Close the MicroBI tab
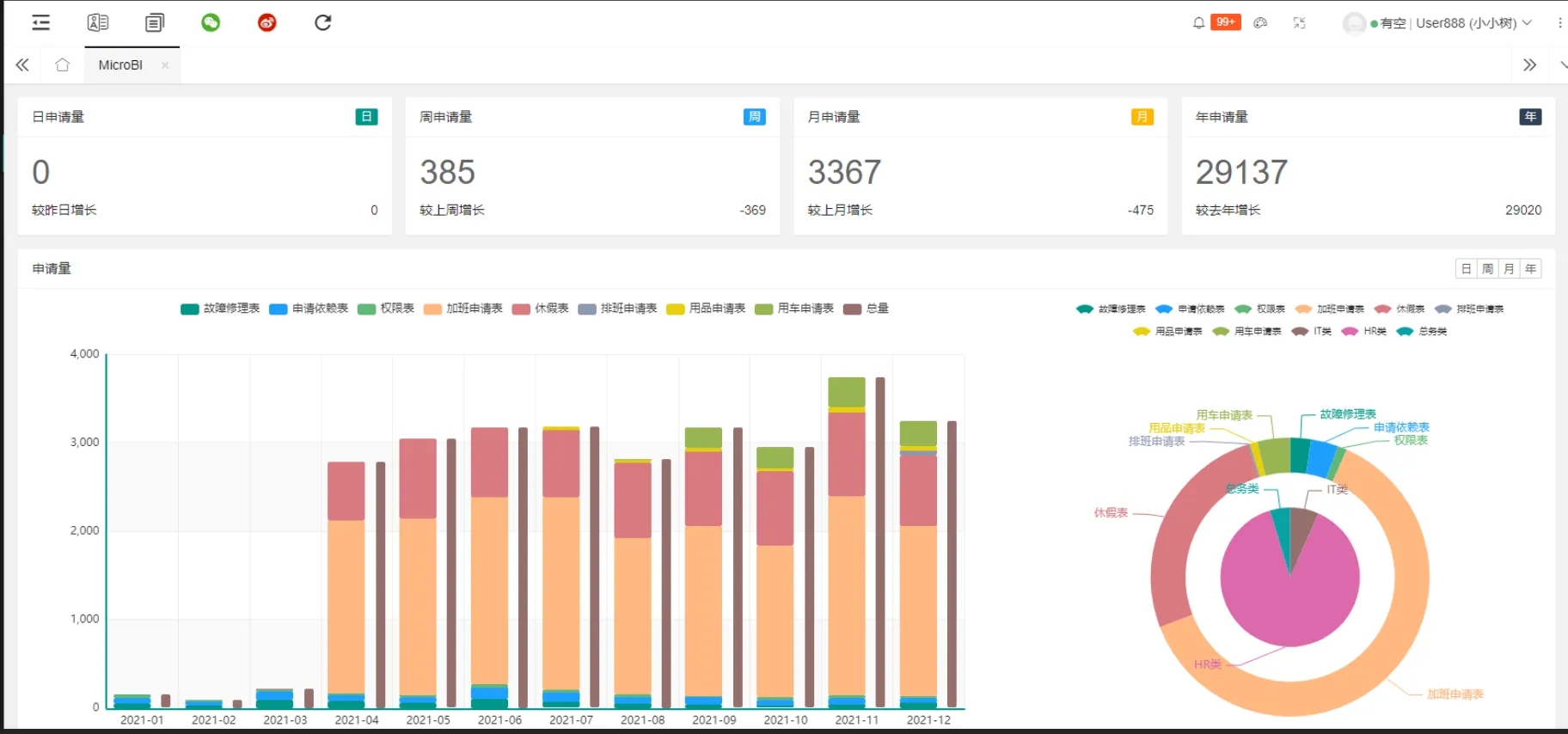Image resolution: width=1568 pixels, height=734 pixels. [x=165, y=65]
